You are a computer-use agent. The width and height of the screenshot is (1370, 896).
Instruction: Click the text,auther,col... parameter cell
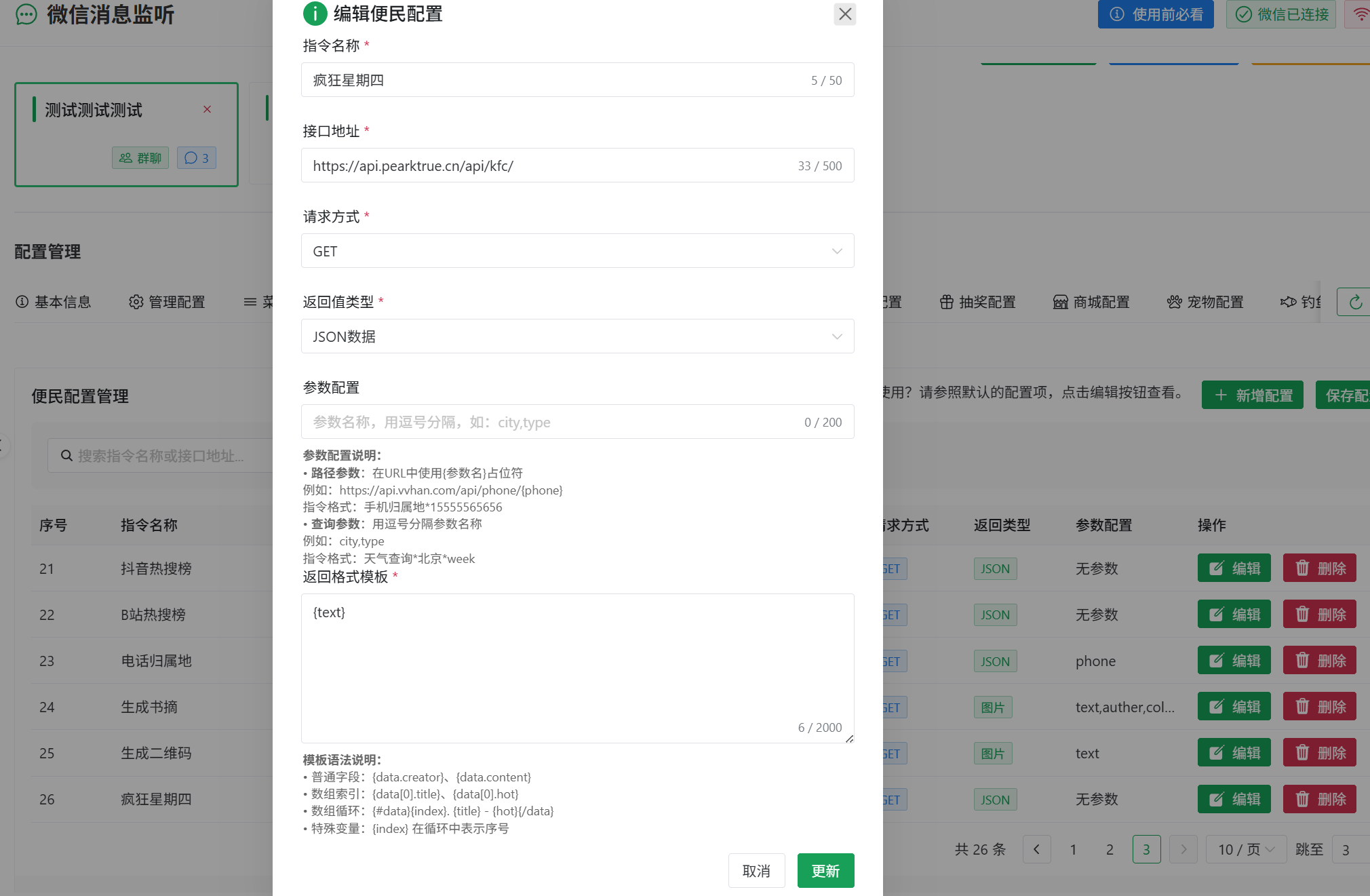(1125, 707)
